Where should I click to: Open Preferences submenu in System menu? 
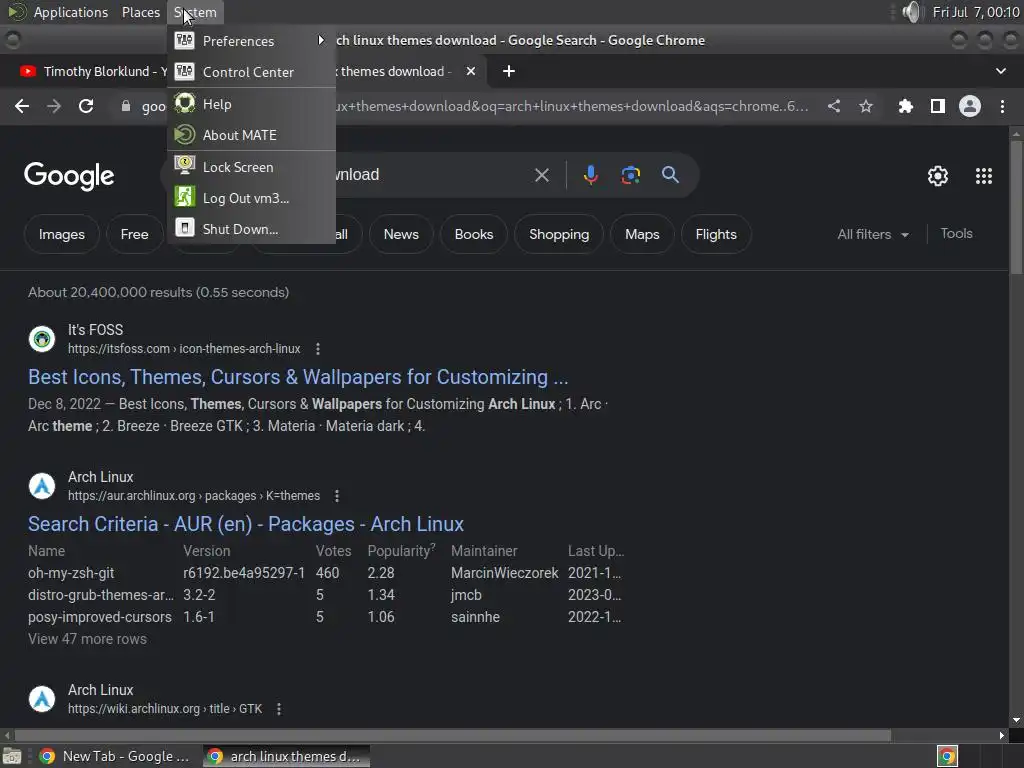point(251,40)
